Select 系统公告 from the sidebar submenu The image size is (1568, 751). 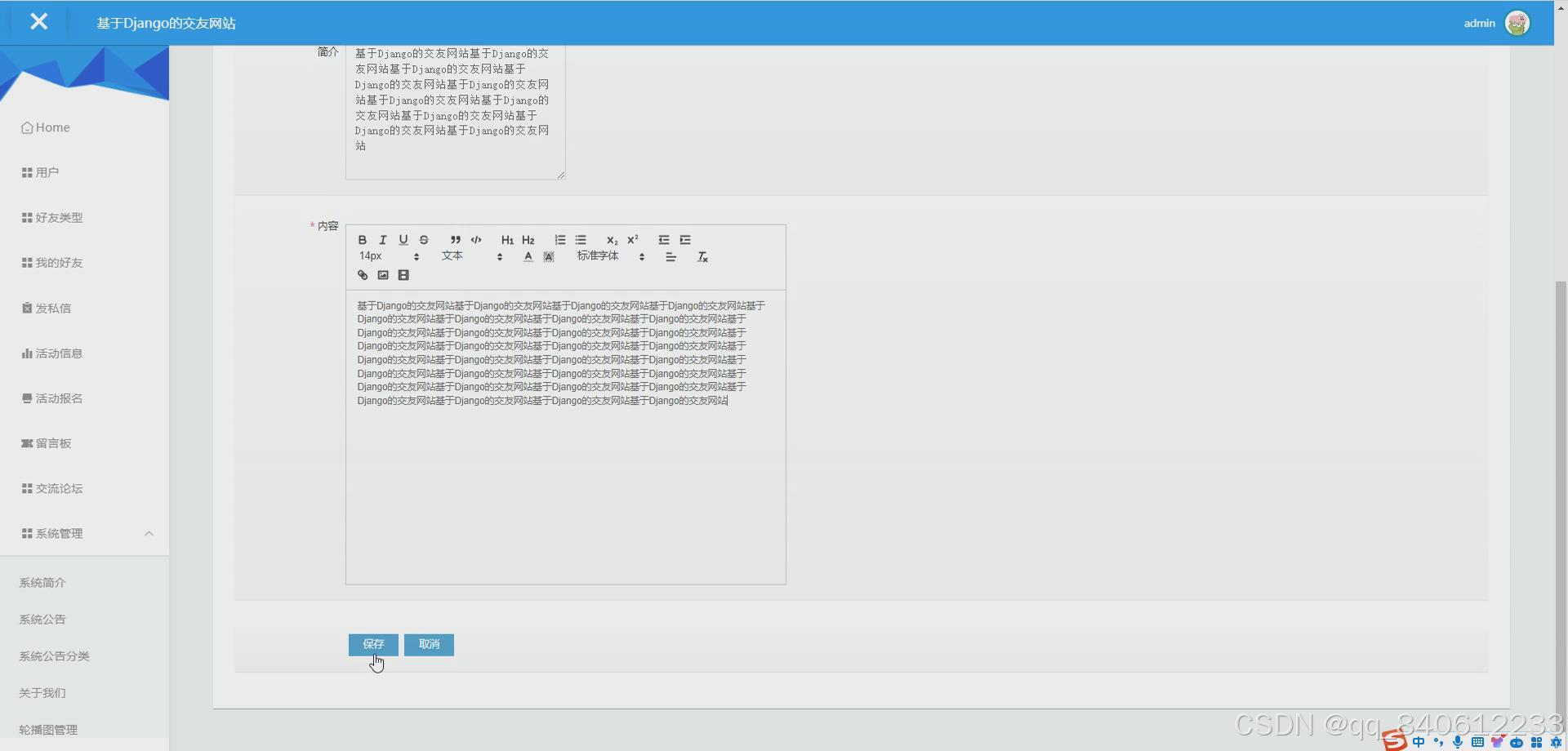[x=42, y=619]
